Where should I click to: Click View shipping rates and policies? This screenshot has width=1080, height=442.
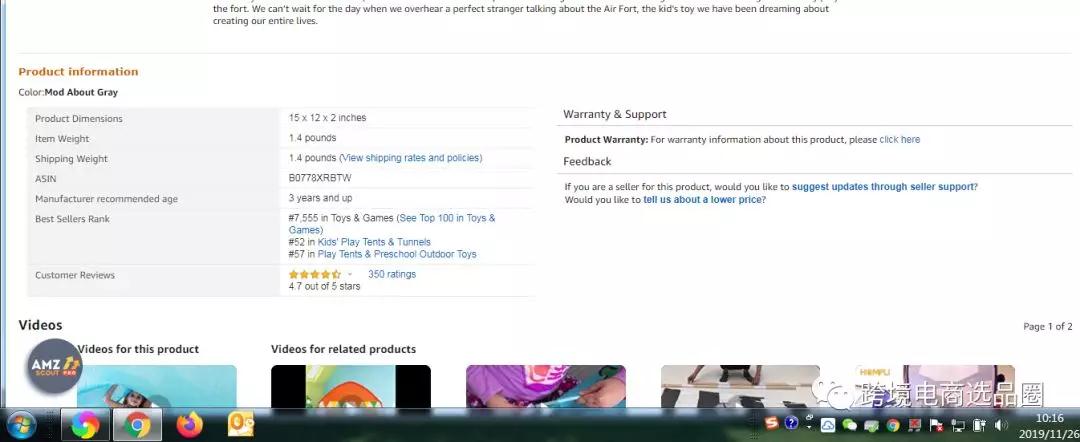click(410, 158)
